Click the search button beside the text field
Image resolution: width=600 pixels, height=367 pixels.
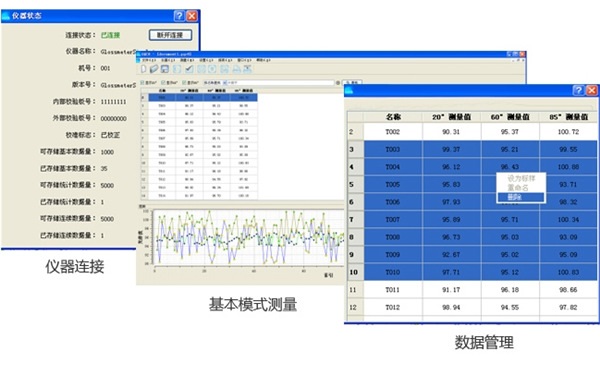click(x=352, y=83)
